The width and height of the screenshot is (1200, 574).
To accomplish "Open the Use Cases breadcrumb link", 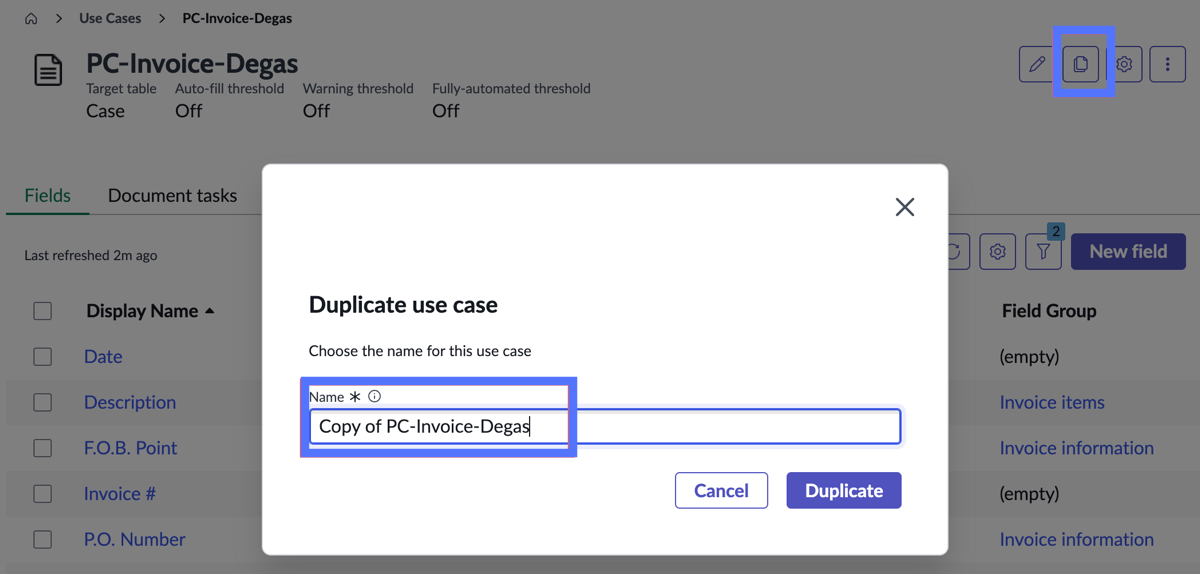I will tap(110, 18).
